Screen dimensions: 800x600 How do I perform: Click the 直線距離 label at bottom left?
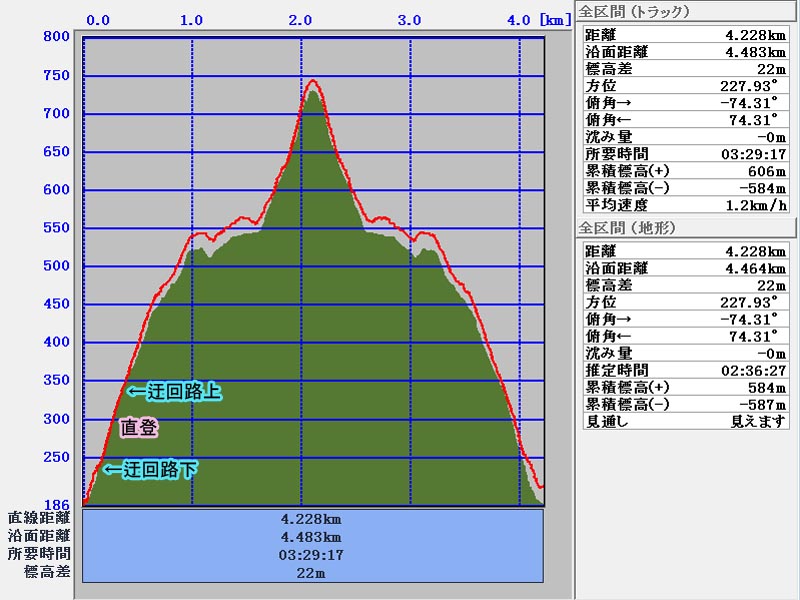pyautogui.click(x=39, y=518)
